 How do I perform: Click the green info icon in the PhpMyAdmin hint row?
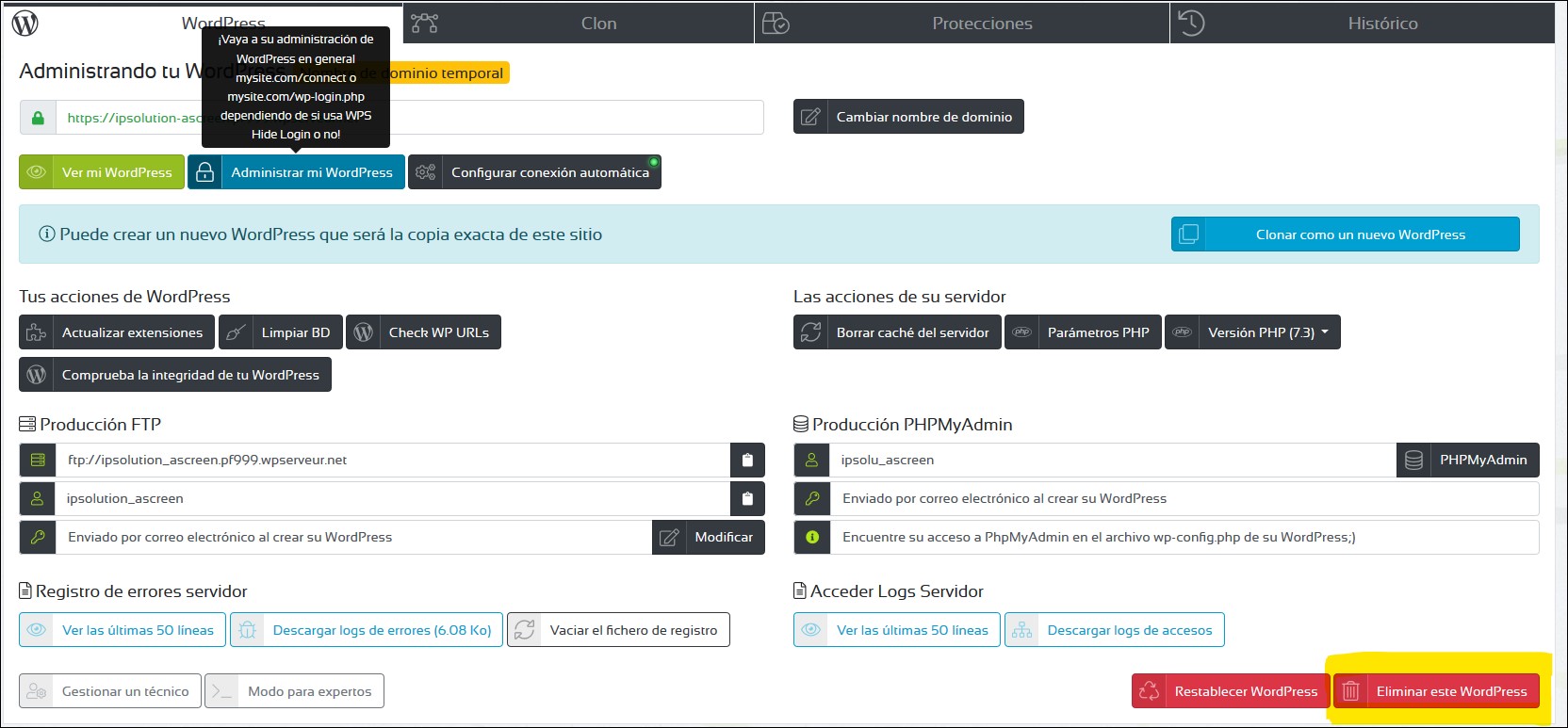tap(812, 537)
